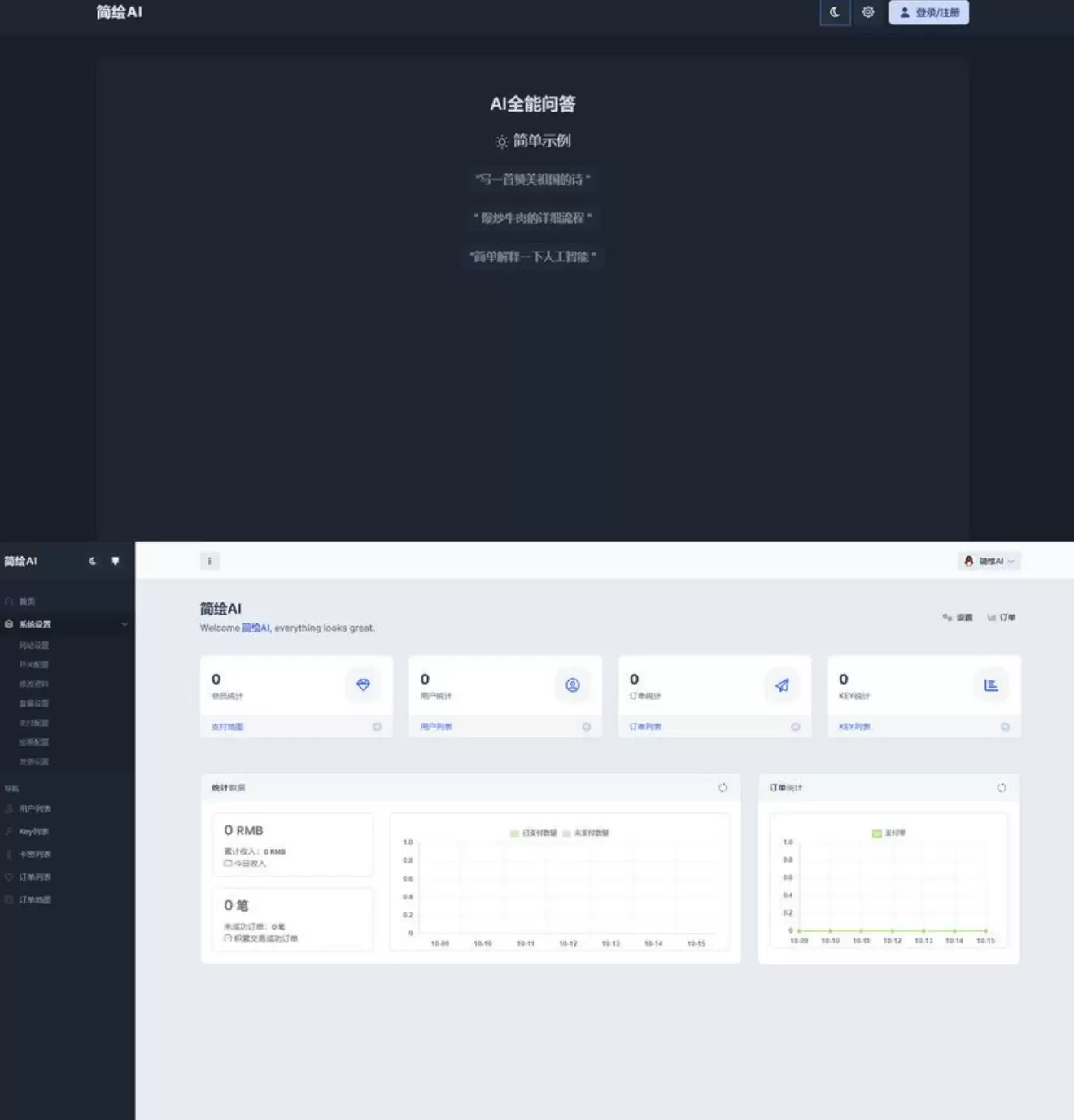Click the avatar icon in admin top bar
Screen dimensions: 1074x1120
tap(969, 561)
